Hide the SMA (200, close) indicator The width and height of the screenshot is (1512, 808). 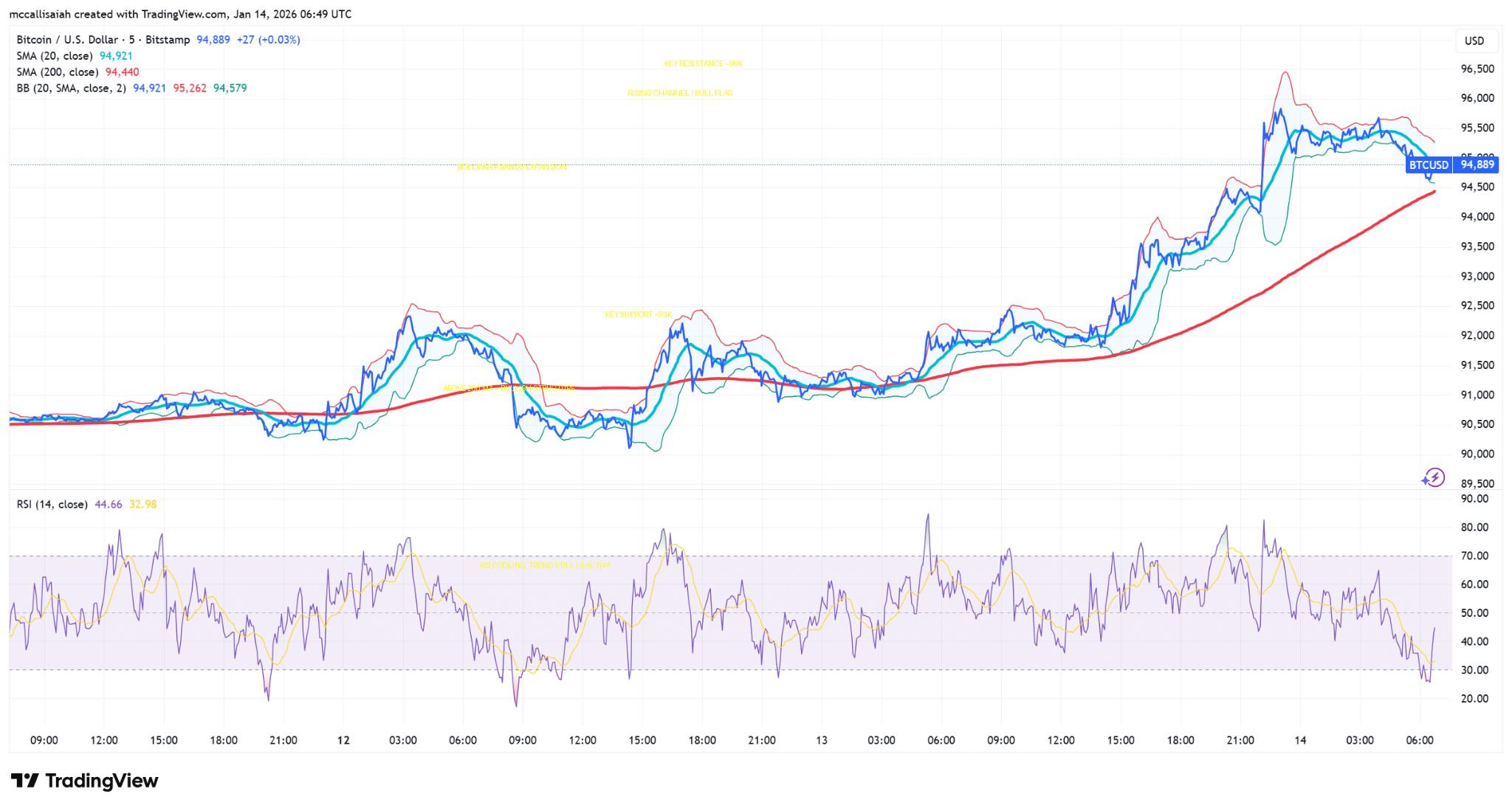tap(57, 72)
